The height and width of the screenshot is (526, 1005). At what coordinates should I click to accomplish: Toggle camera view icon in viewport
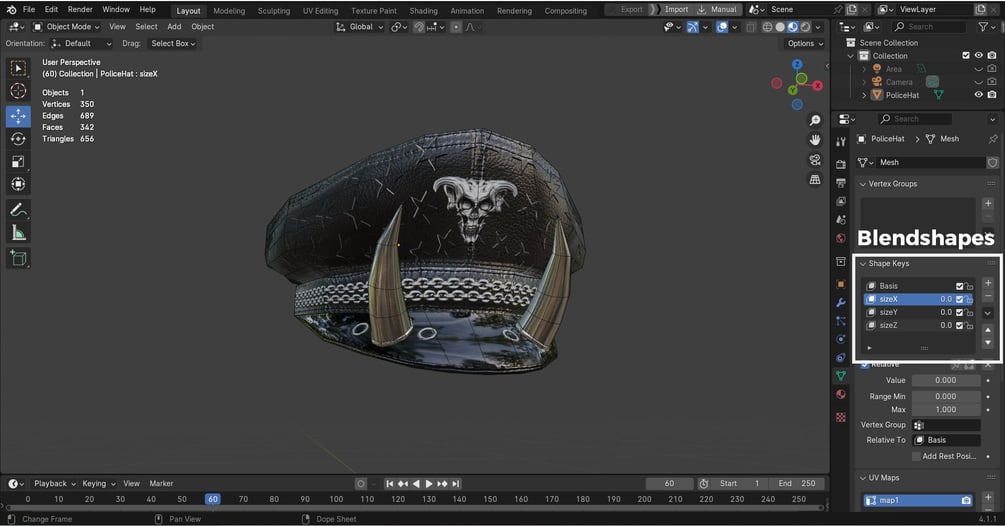click(815, 160)
